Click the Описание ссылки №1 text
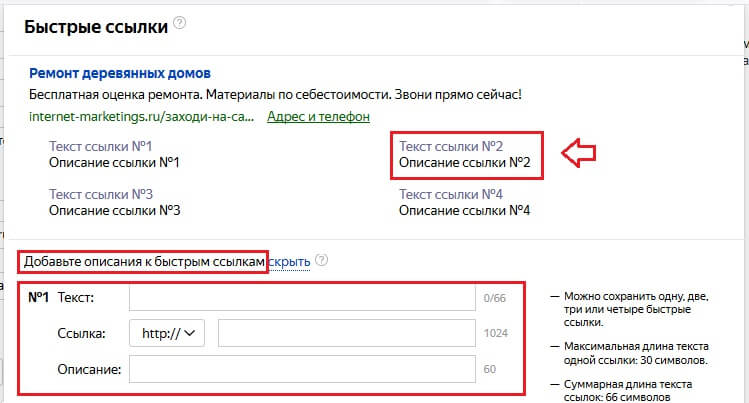 coord(113,161)
